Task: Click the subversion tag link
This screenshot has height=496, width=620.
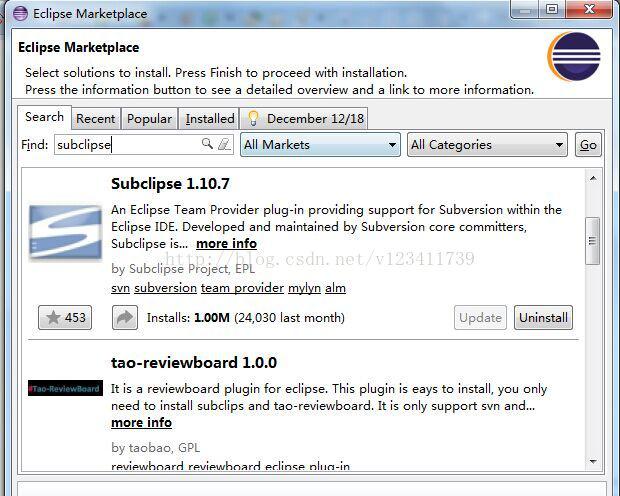Action: pyautogui.click(x=165, y=288)
